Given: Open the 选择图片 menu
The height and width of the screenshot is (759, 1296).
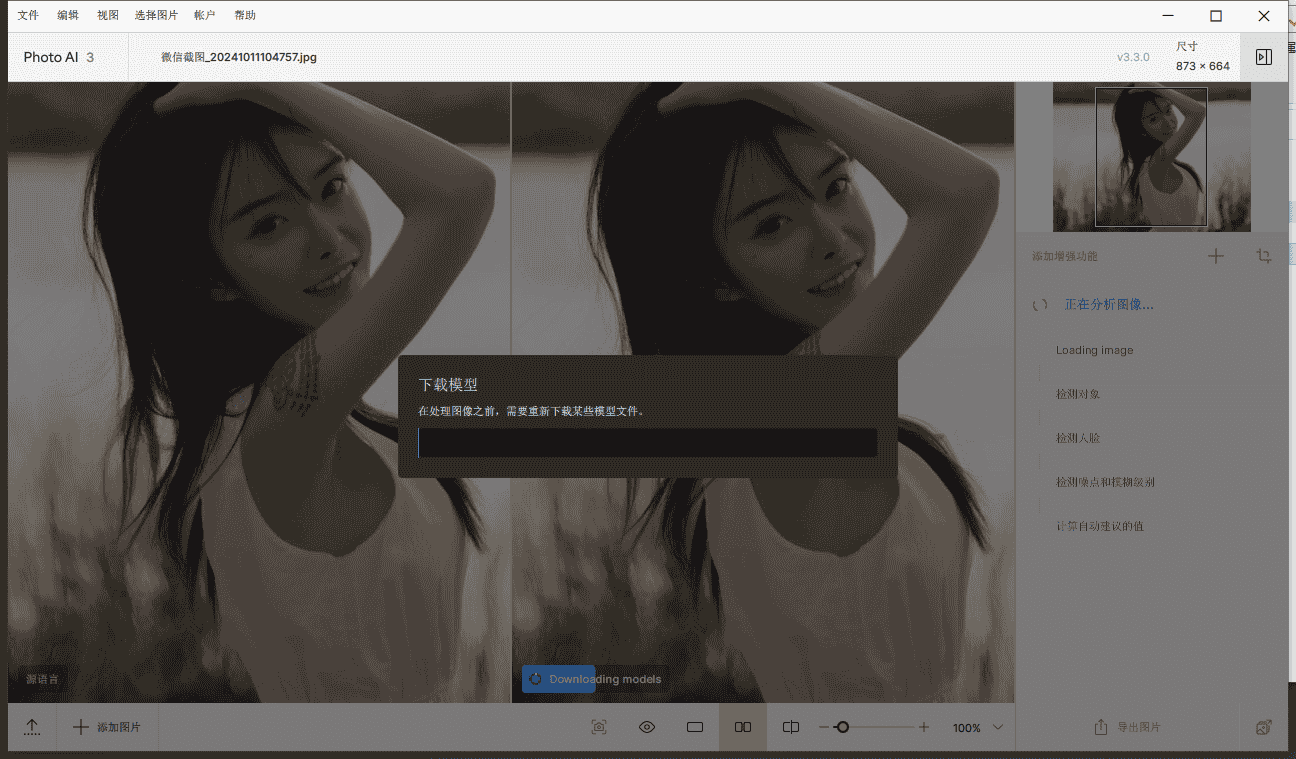Looking at the screenshot, I should tap(156, 15).
